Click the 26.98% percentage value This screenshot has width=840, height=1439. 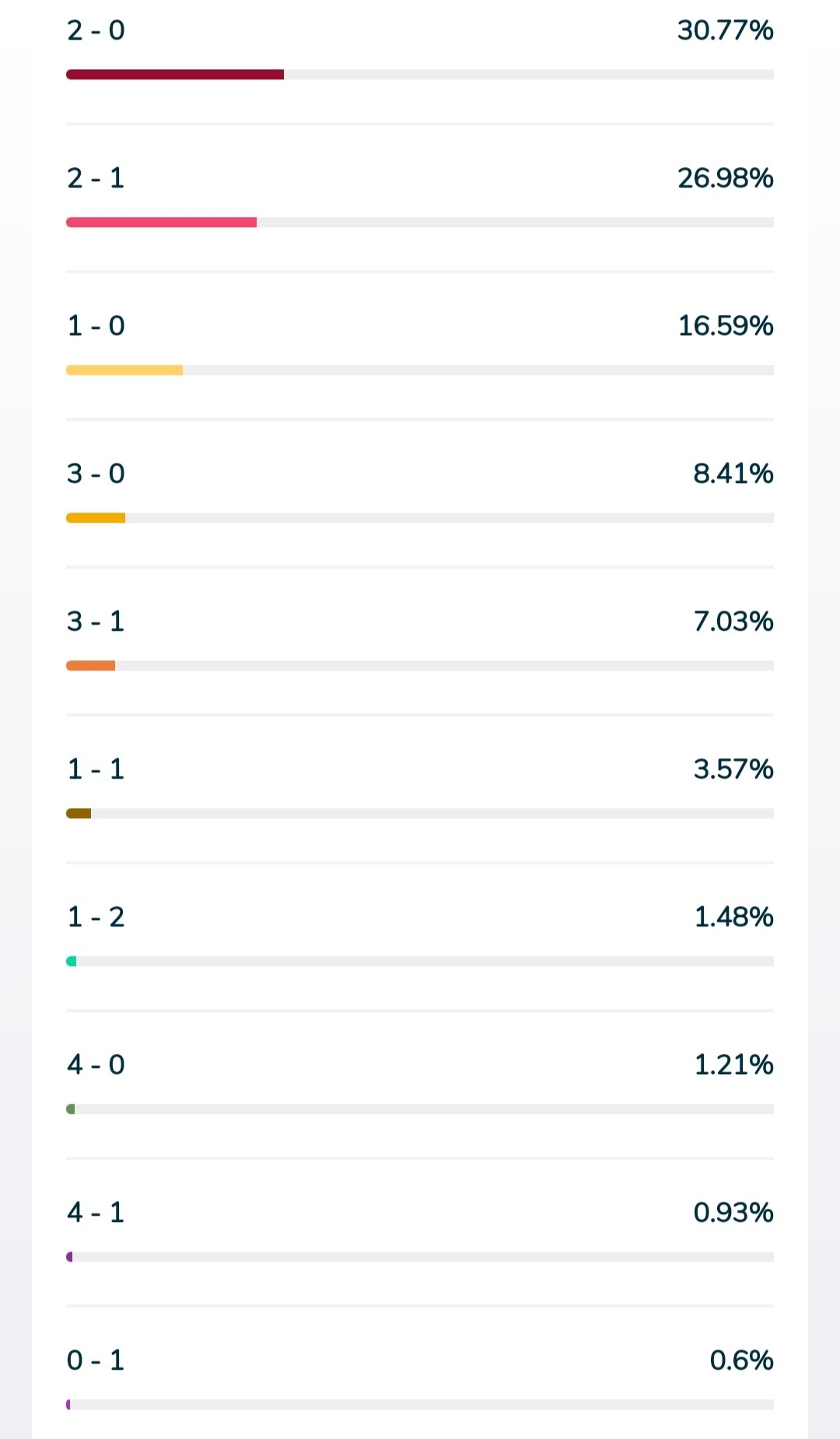point(725,178)
